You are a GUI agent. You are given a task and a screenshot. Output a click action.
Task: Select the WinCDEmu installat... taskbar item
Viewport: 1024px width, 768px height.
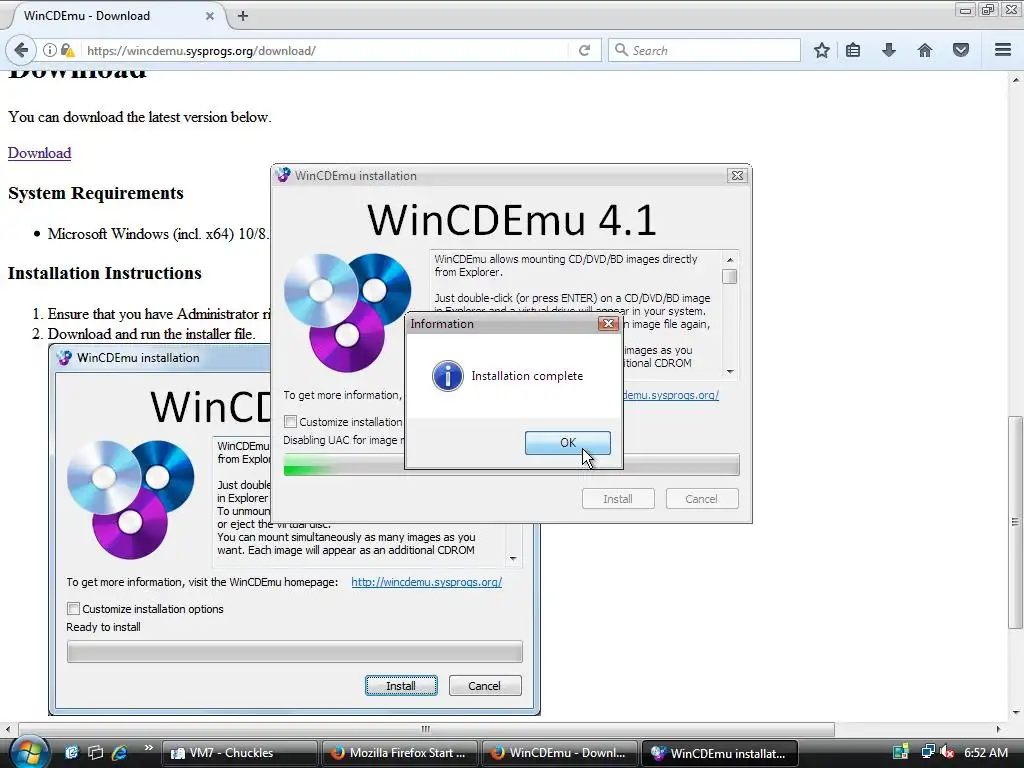719,753
